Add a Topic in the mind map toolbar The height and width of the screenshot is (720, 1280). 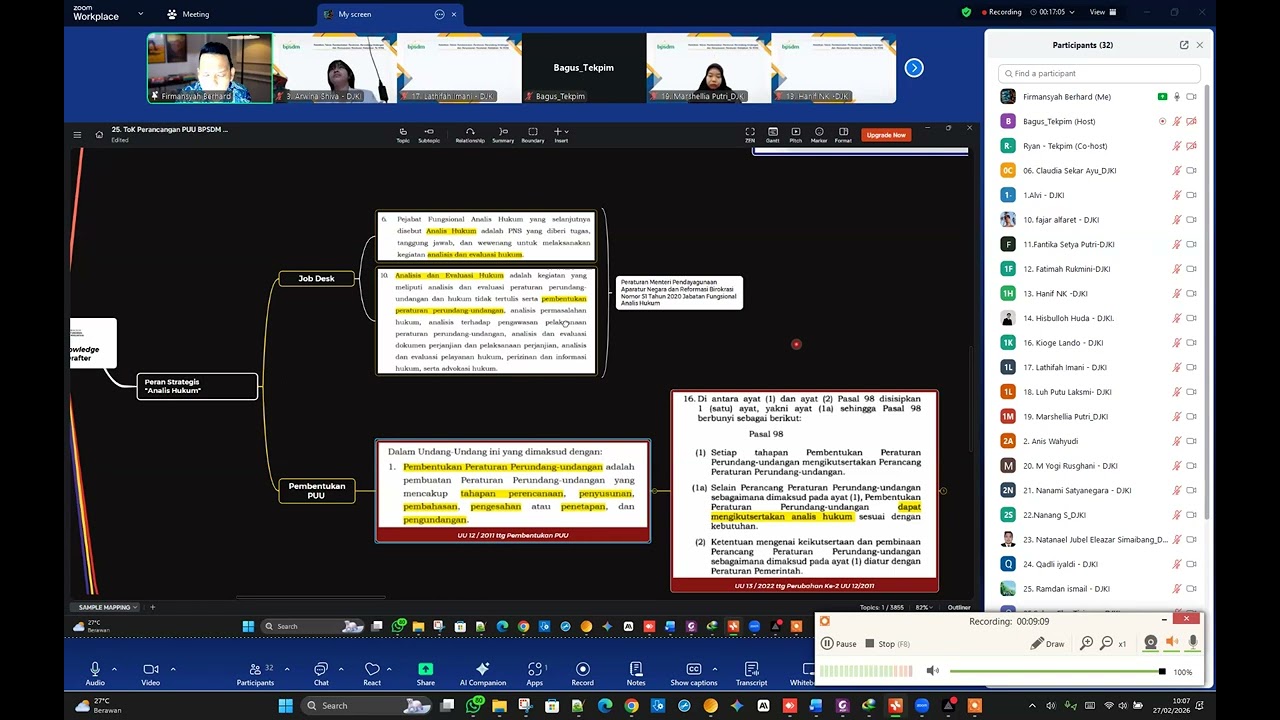click(403, 135)
